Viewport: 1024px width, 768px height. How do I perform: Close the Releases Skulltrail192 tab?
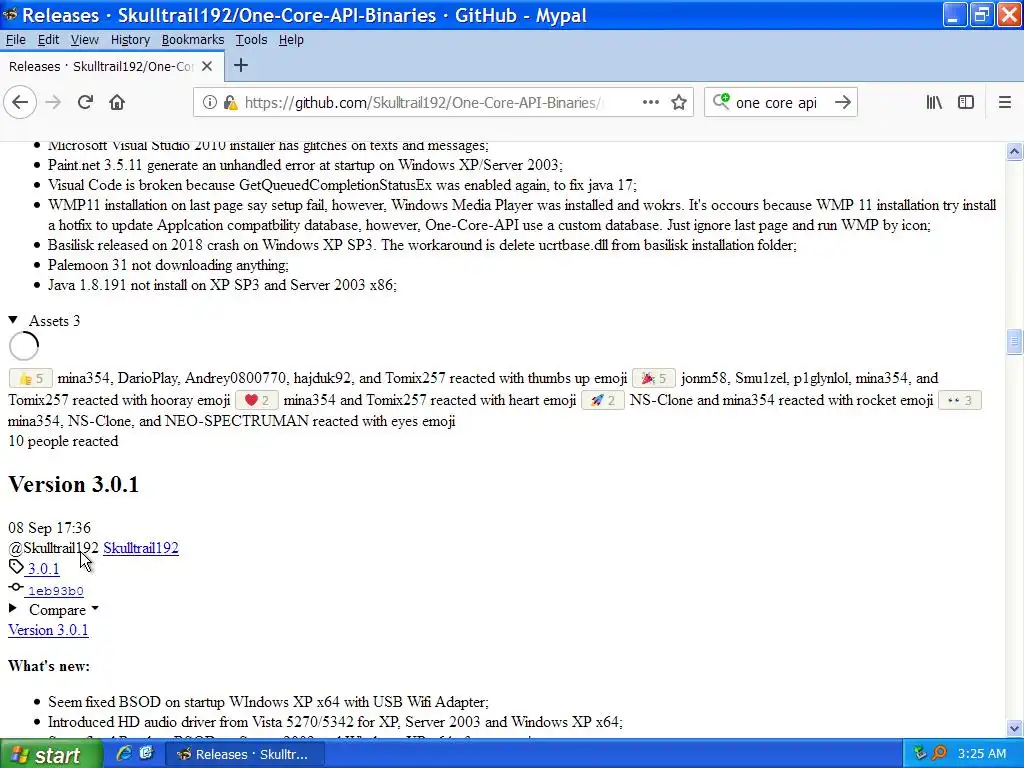click(207, 66)
